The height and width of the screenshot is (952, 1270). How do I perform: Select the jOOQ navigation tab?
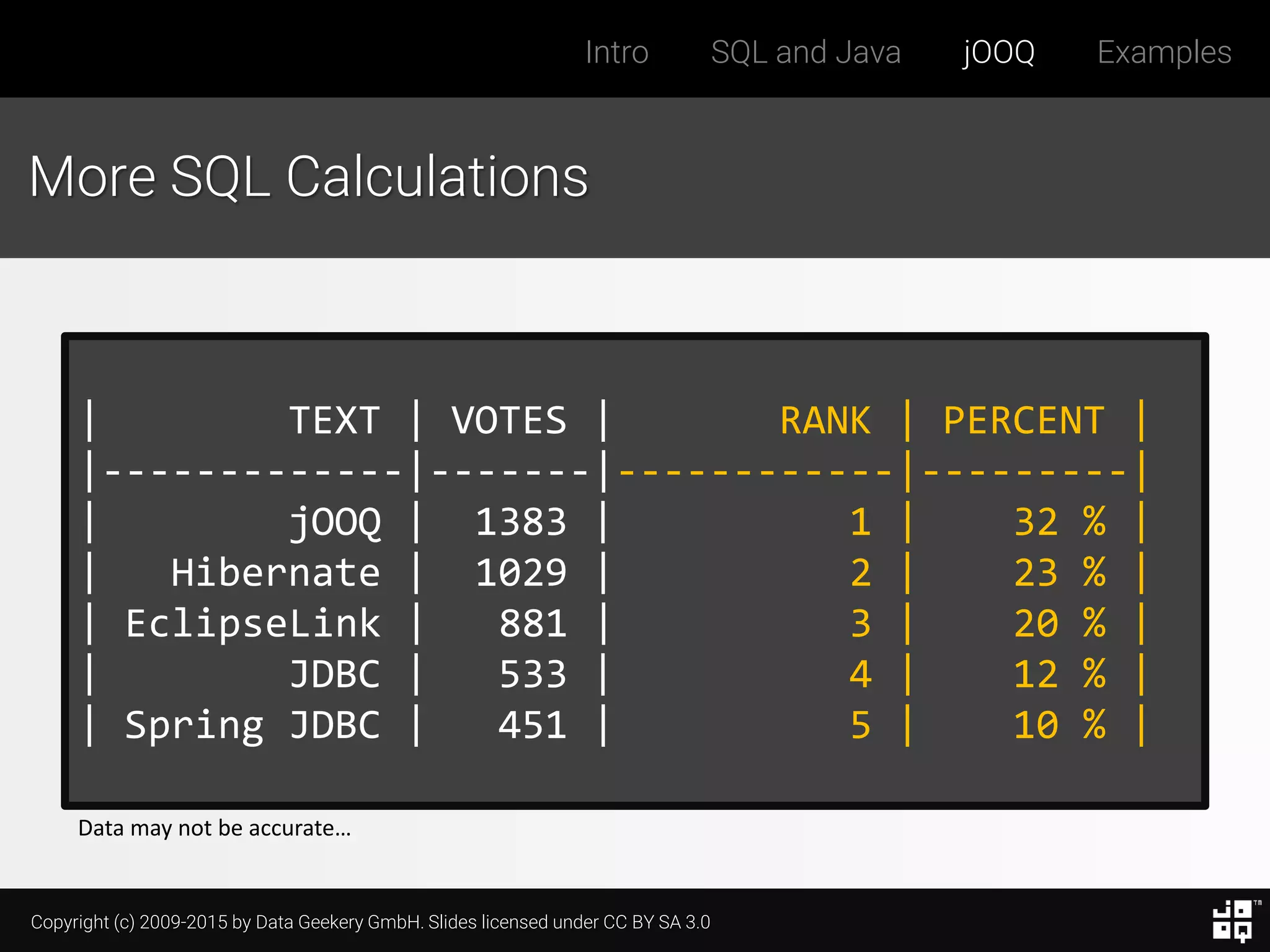pyautogui.click(x=998, y=52)
